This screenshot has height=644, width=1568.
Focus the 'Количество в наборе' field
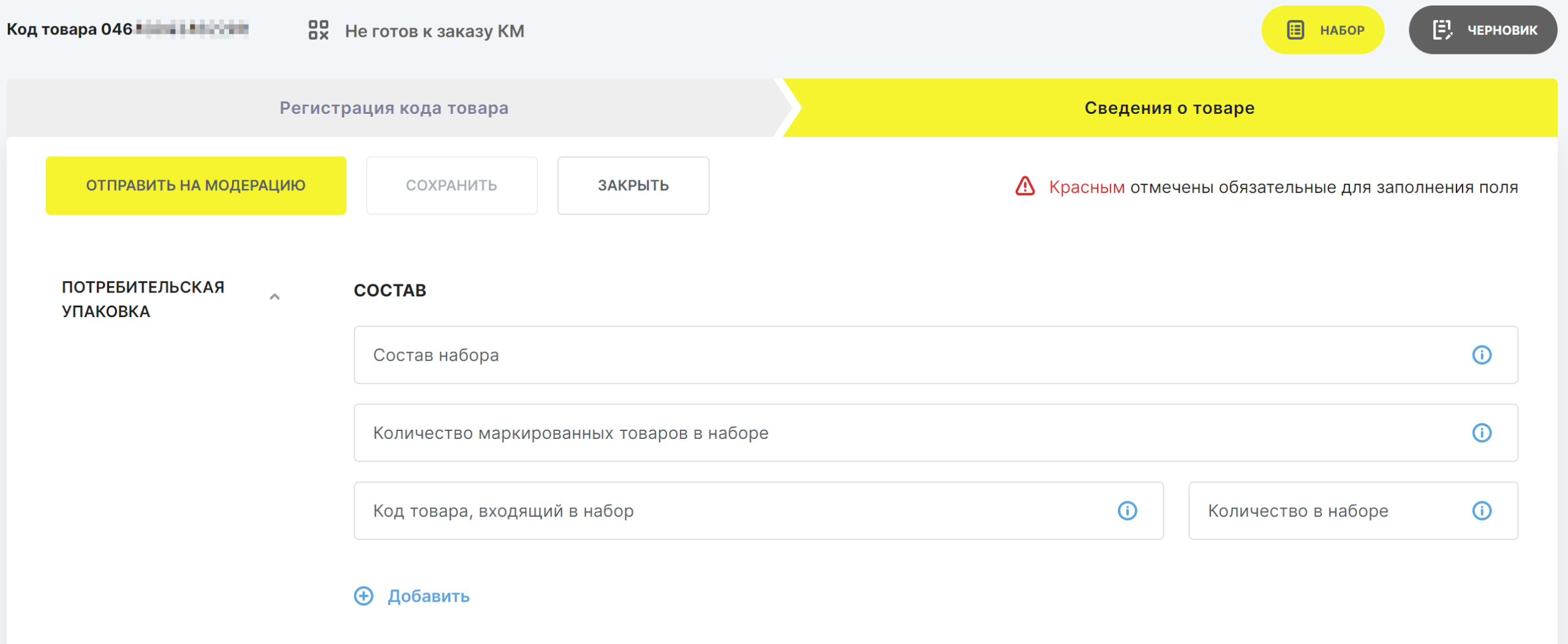[x=1353, y=511]
